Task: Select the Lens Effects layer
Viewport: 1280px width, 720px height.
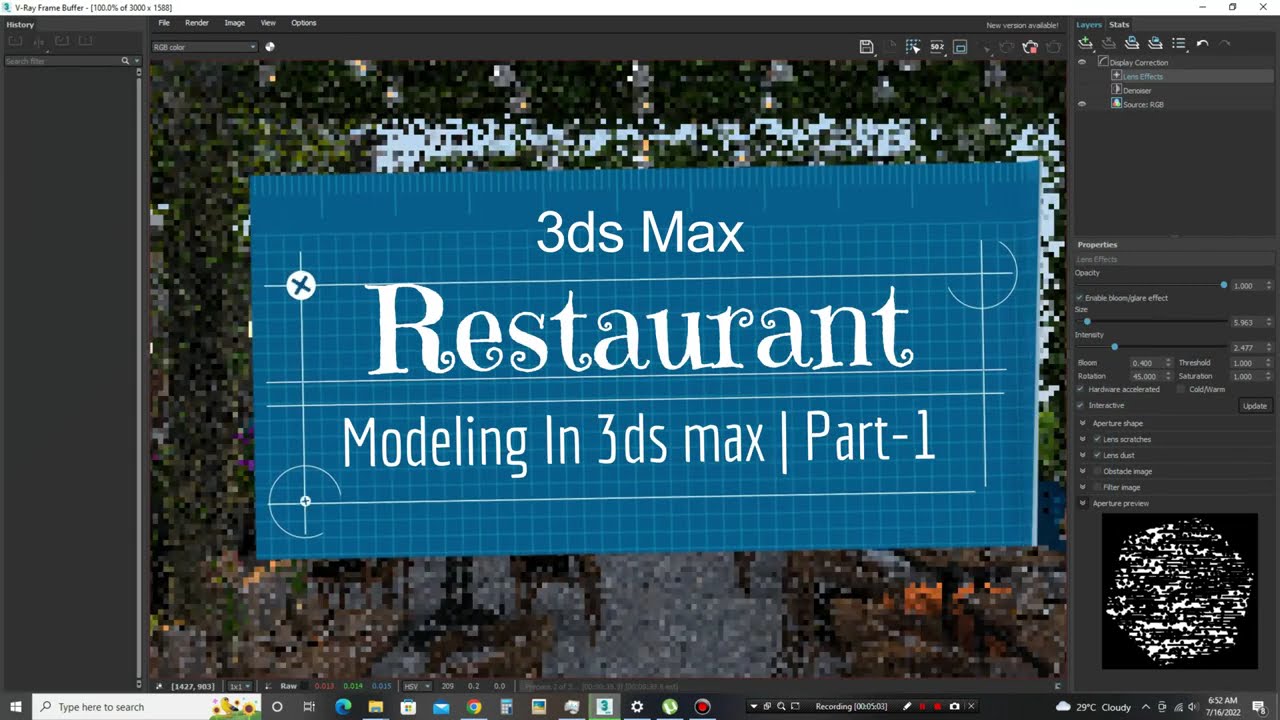Action: click(x=1143, y=76)
